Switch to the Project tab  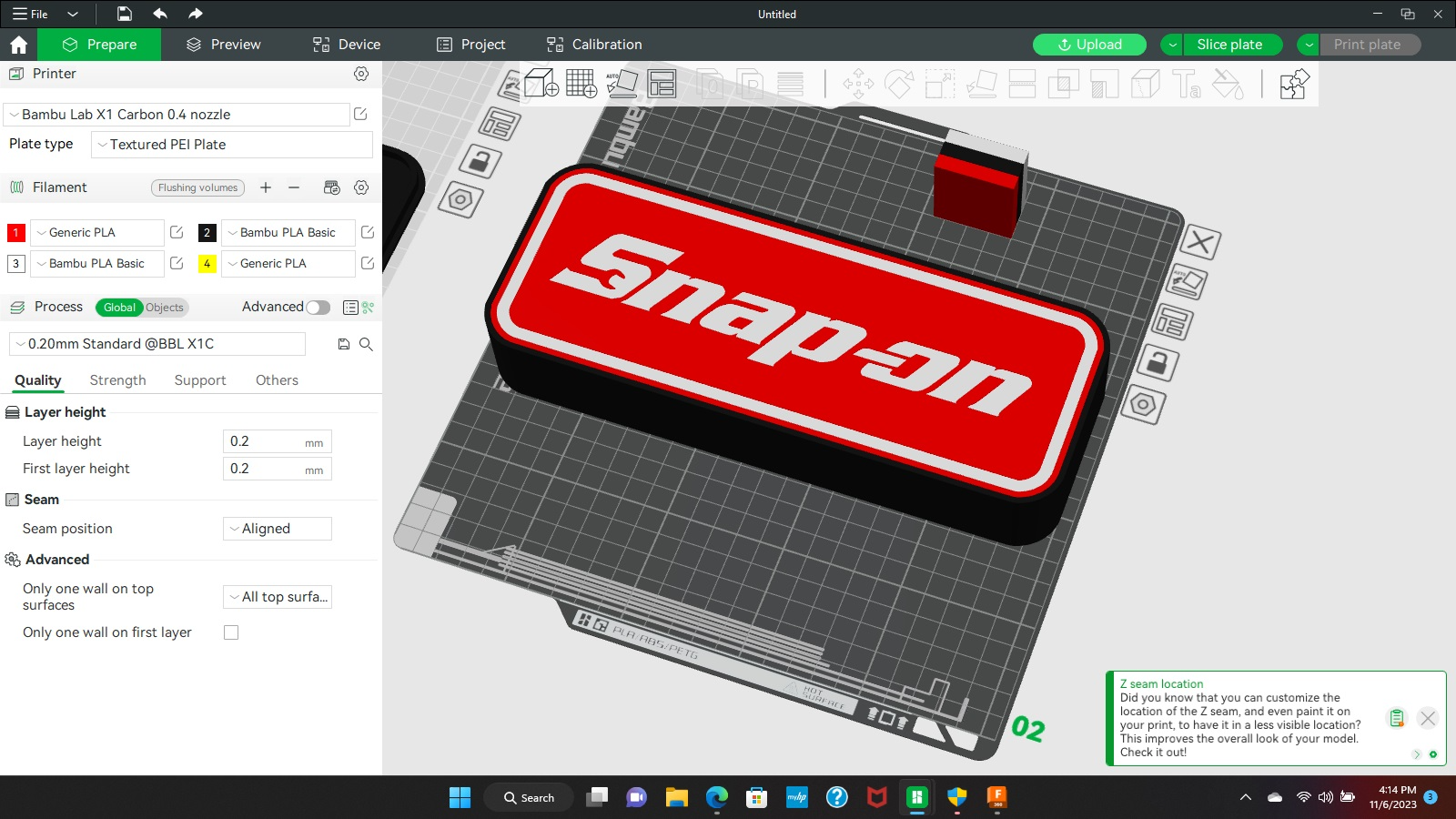pos(470,45)
